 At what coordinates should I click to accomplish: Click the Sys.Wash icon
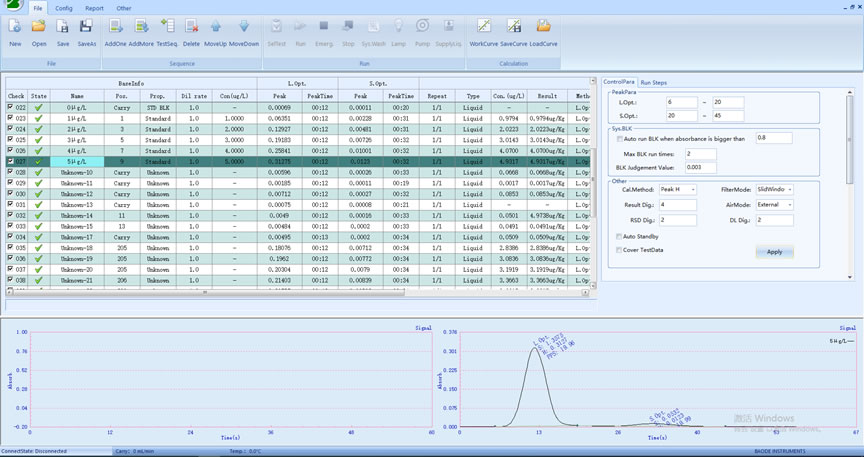[x=374, y=26]
